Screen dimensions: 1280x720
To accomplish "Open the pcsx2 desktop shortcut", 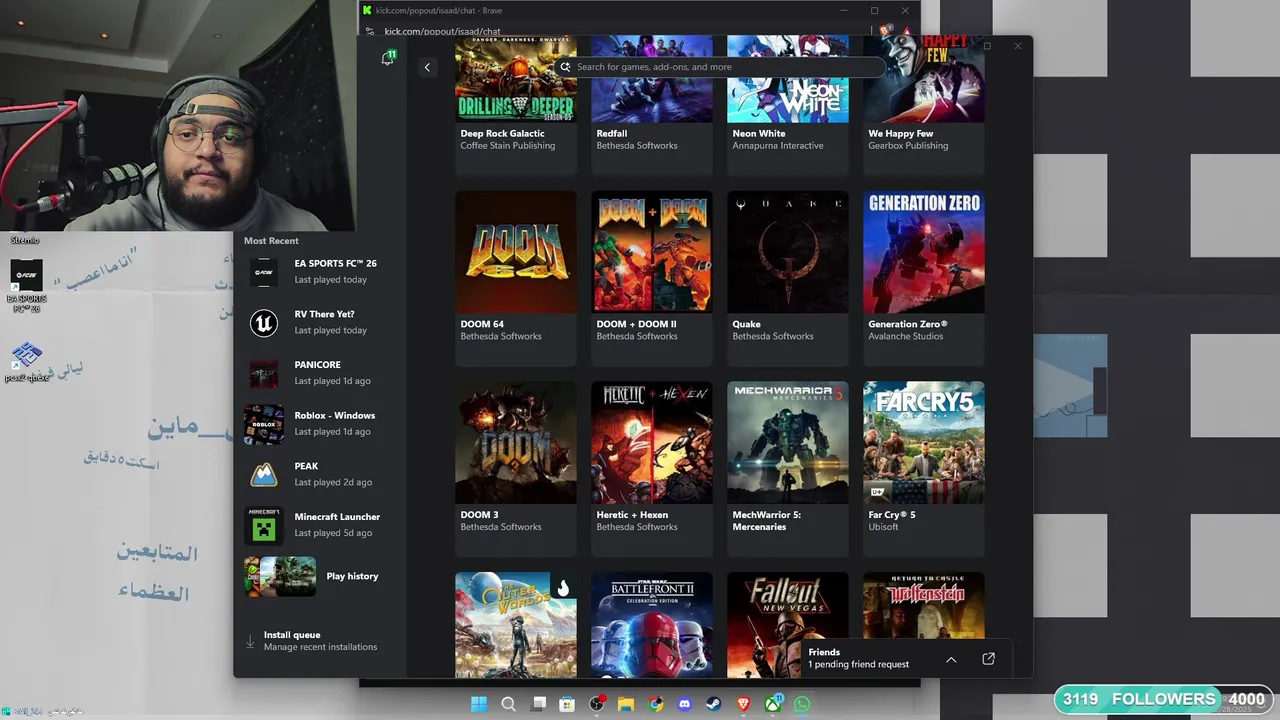I will click(27, 362).
